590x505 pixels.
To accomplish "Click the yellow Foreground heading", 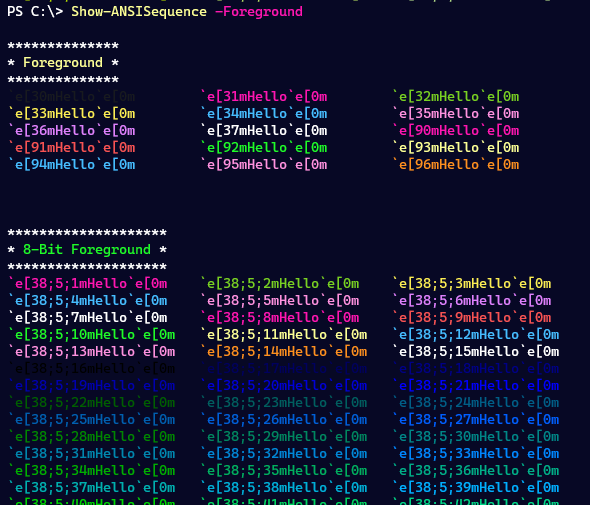I will tap(63, 62).
